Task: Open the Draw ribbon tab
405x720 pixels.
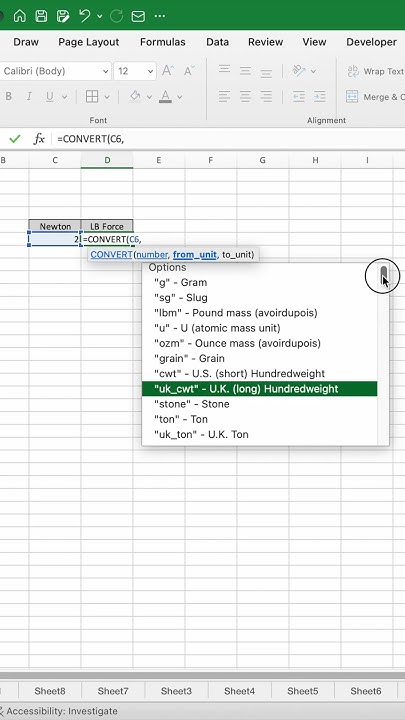Action: point(26,42)
